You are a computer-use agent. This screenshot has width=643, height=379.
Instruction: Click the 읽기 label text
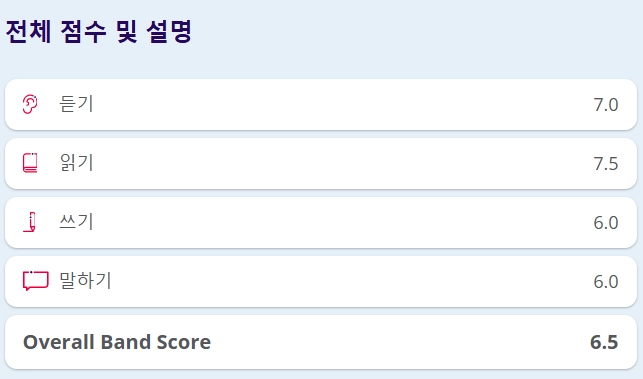pyautogui.click(x=77, y=163)
